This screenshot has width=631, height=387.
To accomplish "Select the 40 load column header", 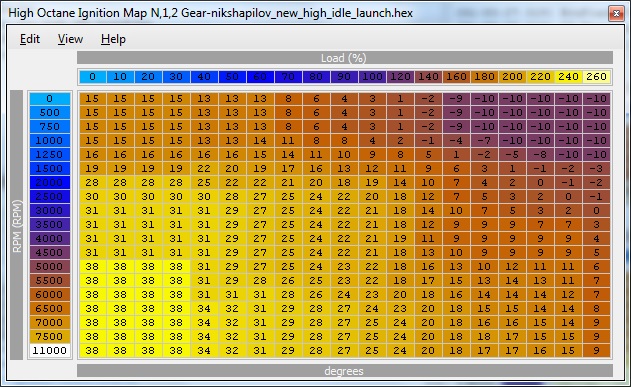I will tap(204, 76).
